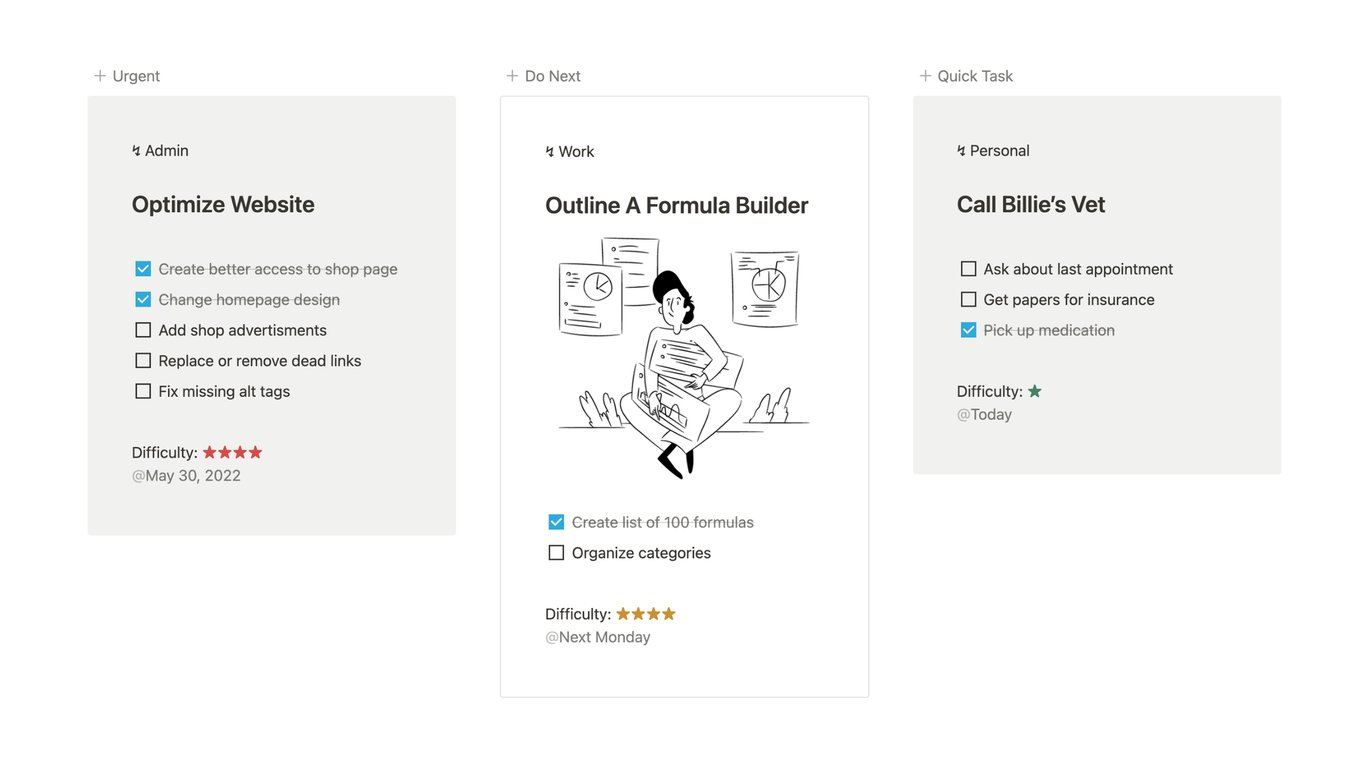Click the illustration in the Formula Builder card
This screenshot has width=1366, height=768.
(683, 357)
